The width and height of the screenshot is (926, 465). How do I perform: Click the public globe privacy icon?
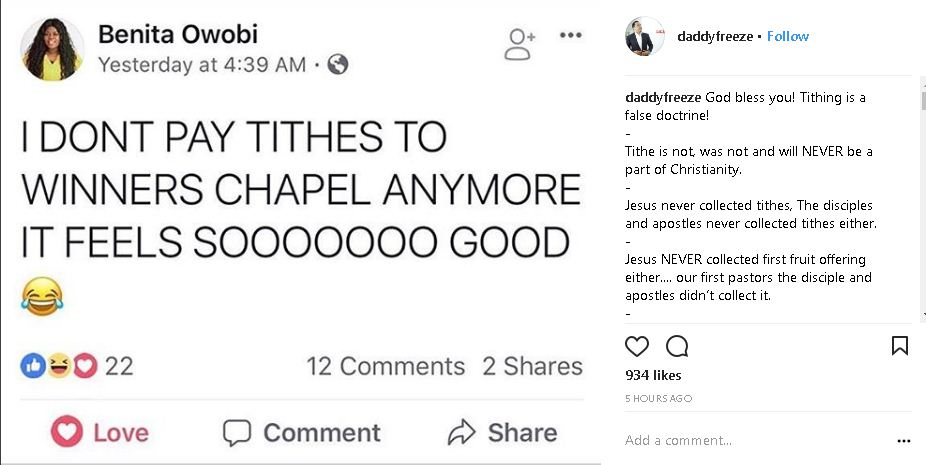(338, 65)
